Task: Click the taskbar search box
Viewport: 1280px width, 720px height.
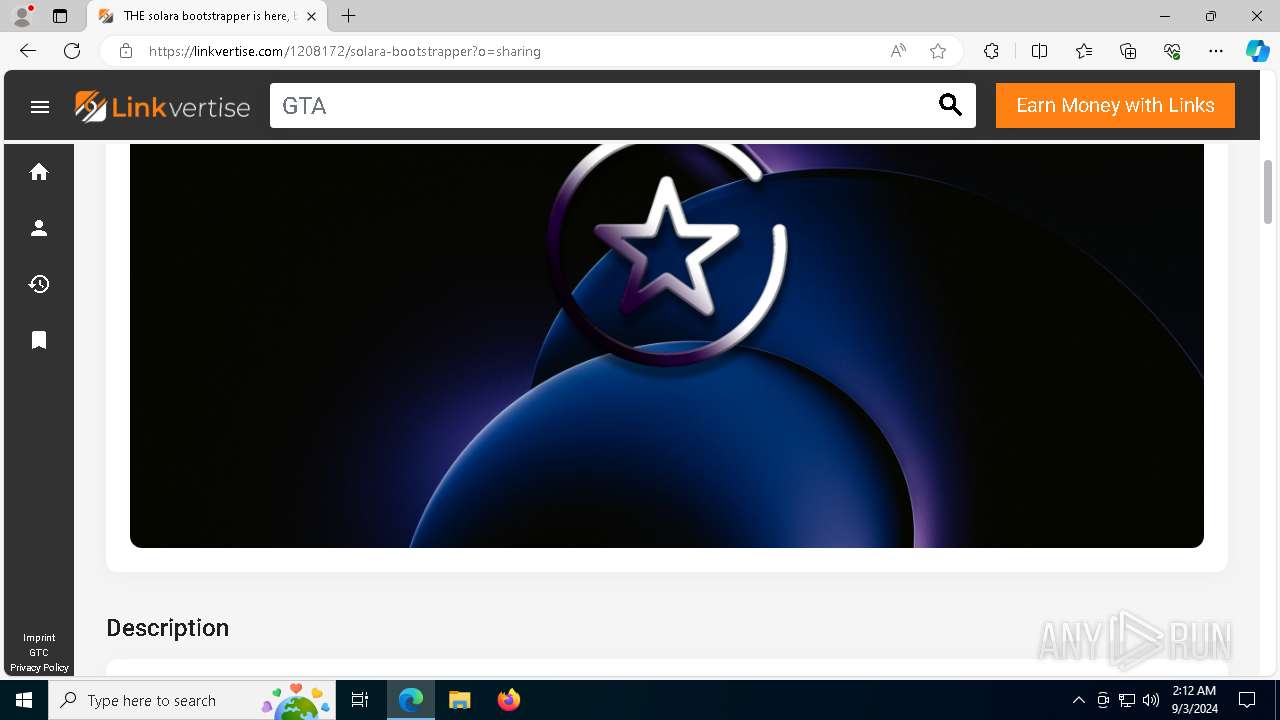Action: [192, 700]
